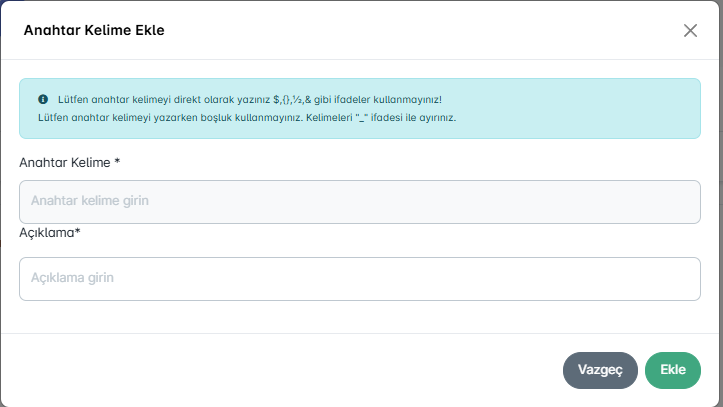This screenshot has height=407, width=723.
Task: Click the dialog title "Anahtar Kelime Ekle"
Action: pyautogui.click(x=94, y=30)
